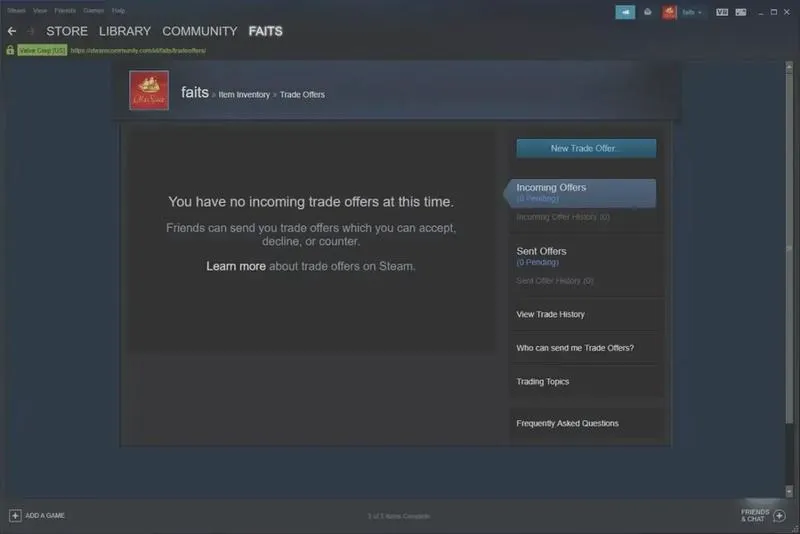Open Friends & Chat plus icon
Viewport: 800px width, 534px height.
point(779,516)
